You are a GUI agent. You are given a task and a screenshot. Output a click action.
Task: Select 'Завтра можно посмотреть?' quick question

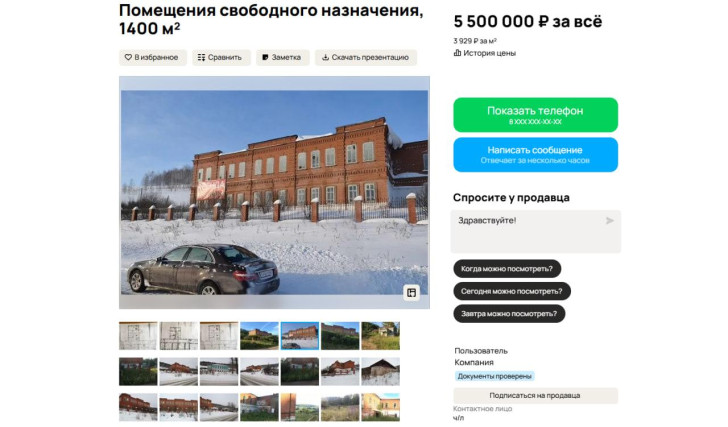click(x=509, y=314)
